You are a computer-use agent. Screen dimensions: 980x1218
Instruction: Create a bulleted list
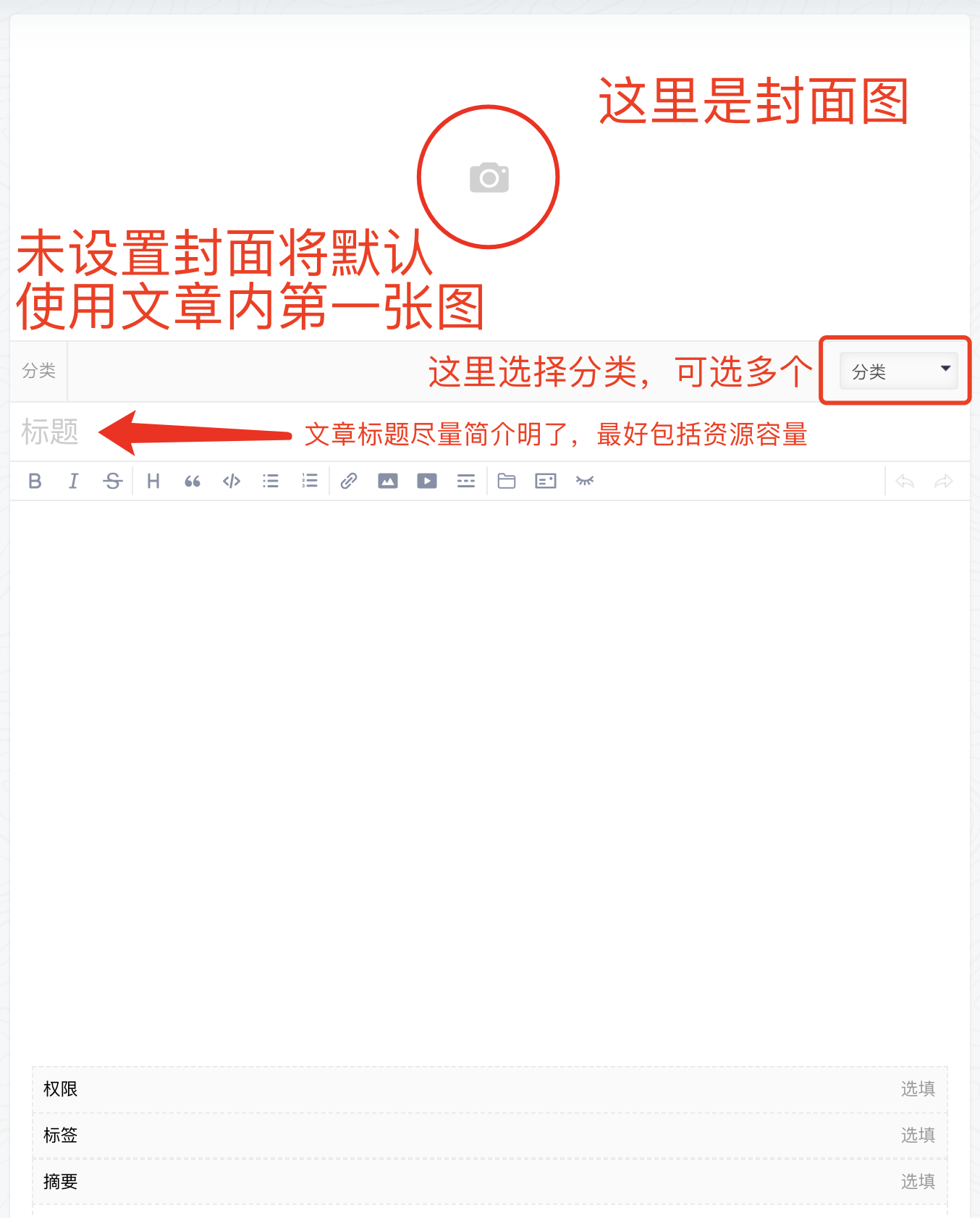click(x=271, y=481)
